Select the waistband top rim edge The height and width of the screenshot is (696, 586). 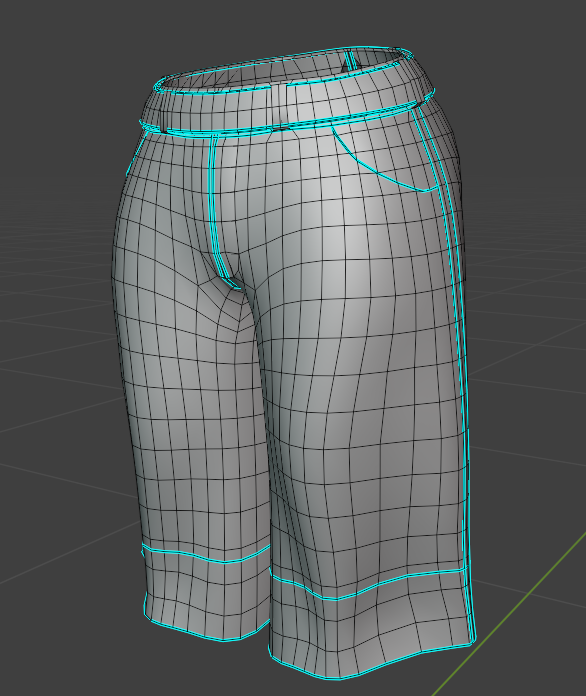click(284, 67)
